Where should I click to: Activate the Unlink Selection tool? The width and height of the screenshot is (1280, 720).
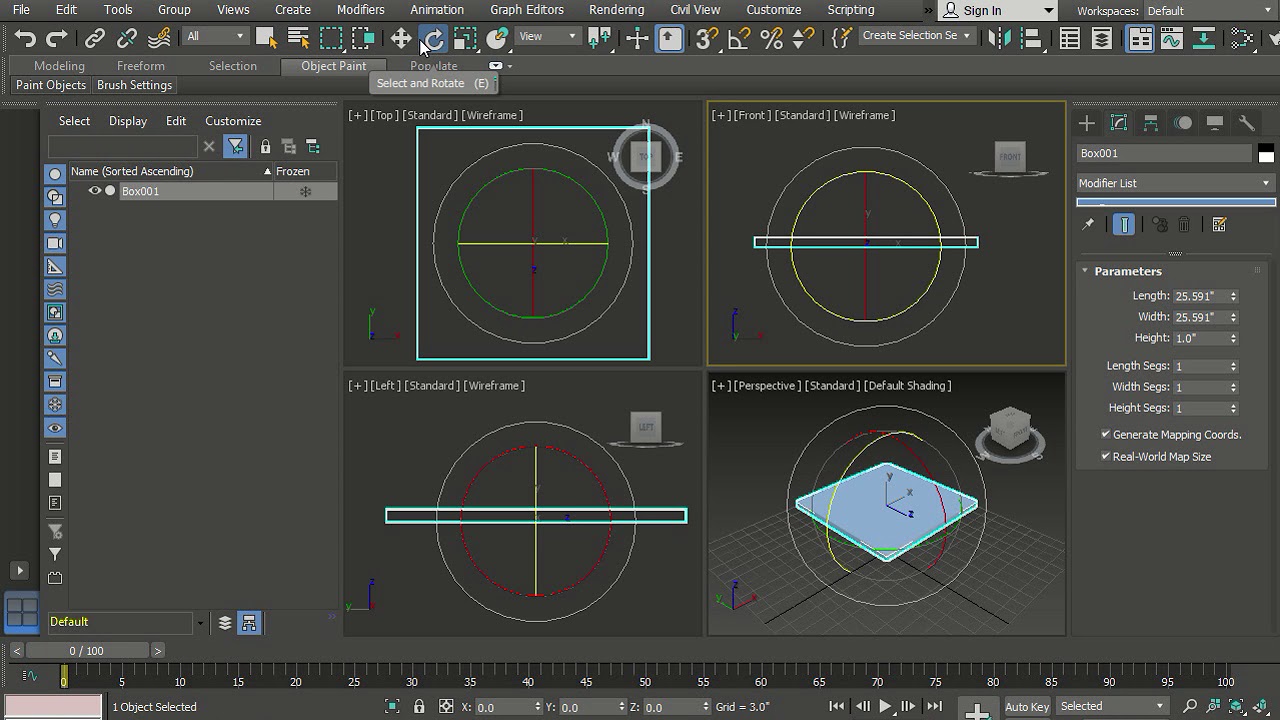click(127, 38)
